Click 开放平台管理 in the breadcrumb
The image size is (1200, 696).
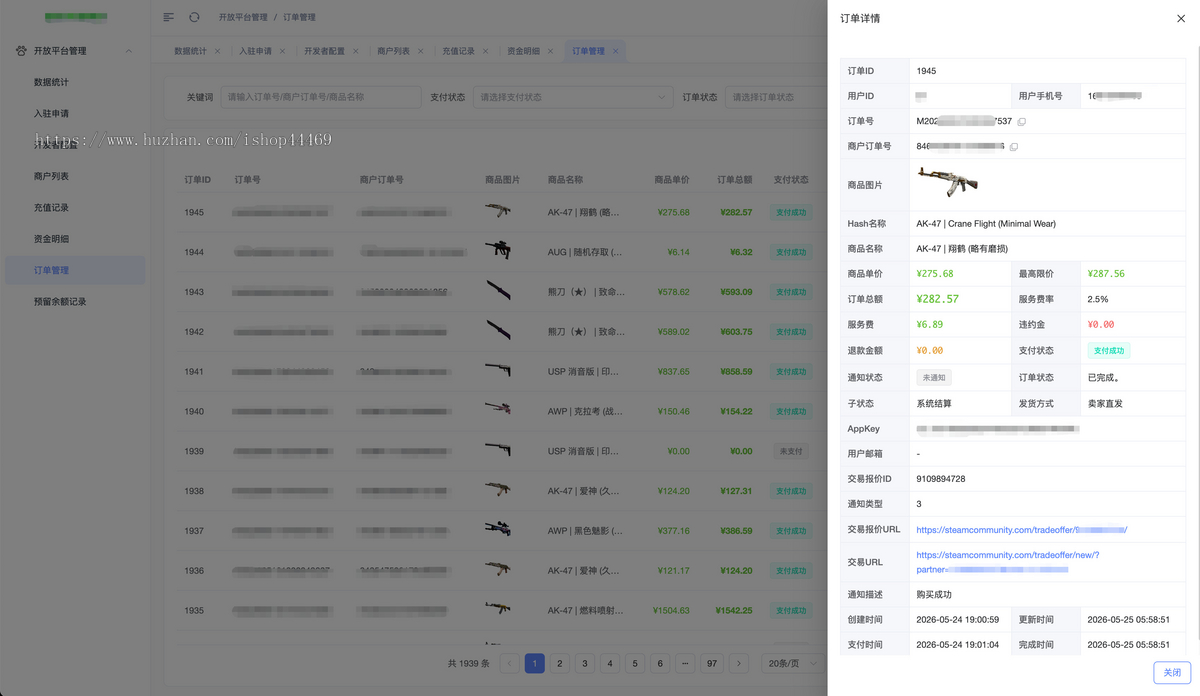[243, 17]
